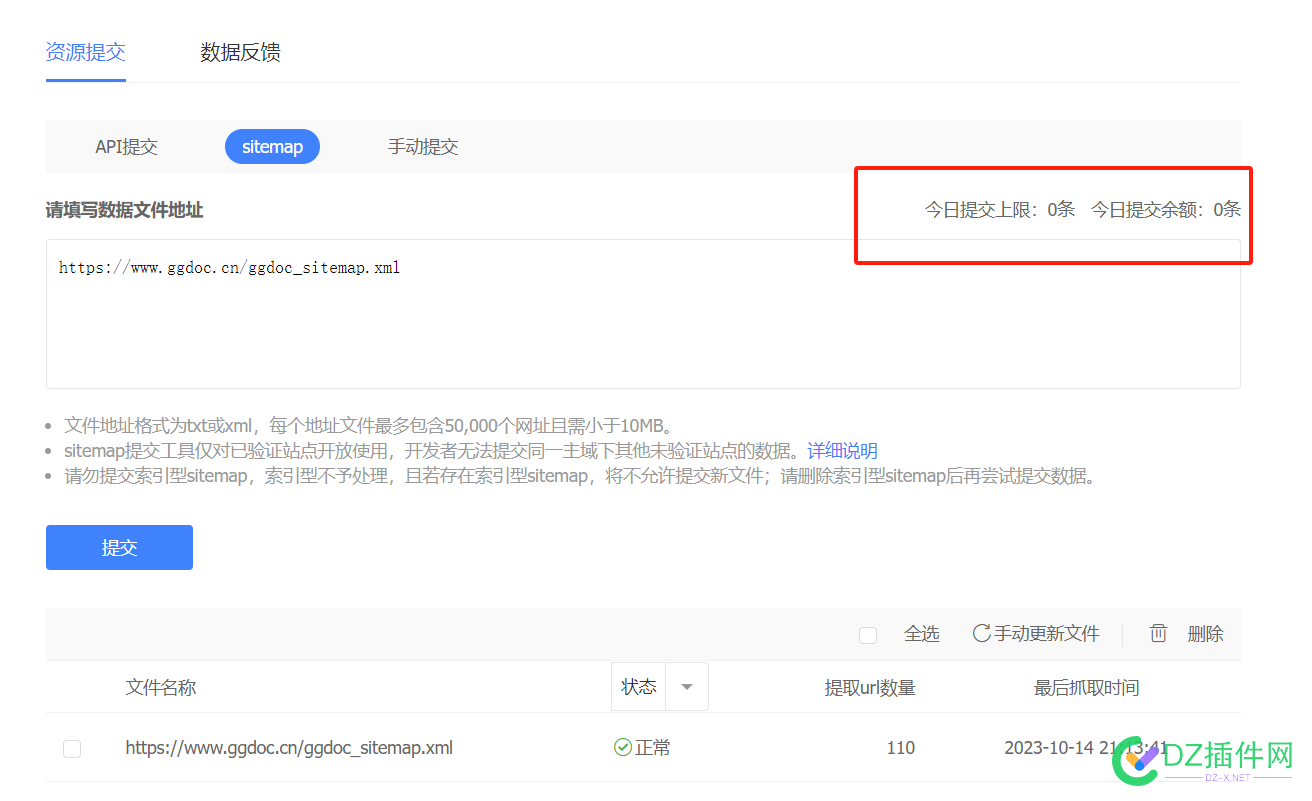
Task: Switch to the 资源提交 tab
Action: tap(86, 52)
